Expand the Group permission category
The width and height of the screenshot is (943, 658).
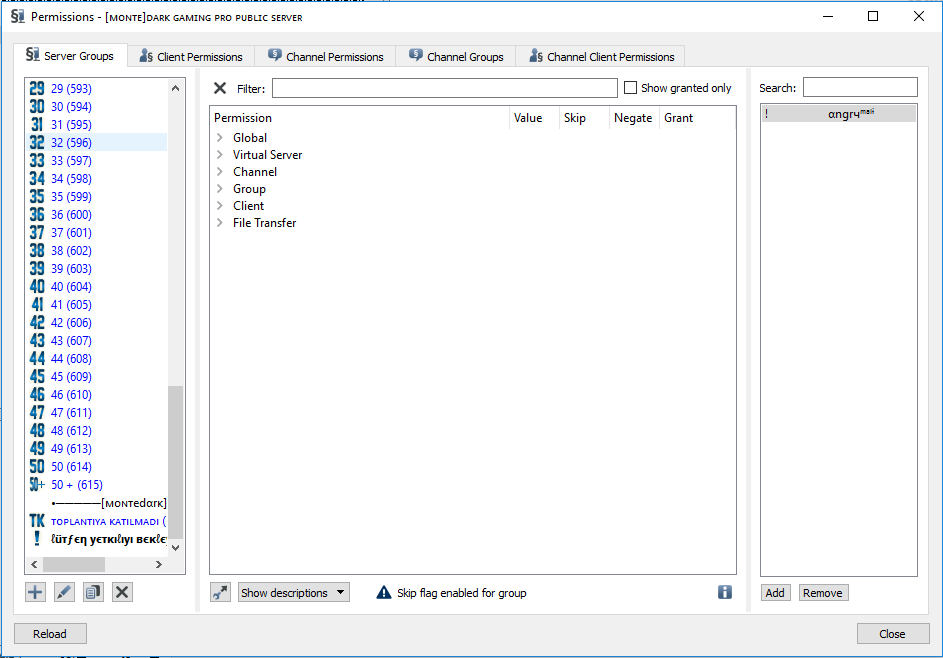pyautogui.click(x=220, y=189)
